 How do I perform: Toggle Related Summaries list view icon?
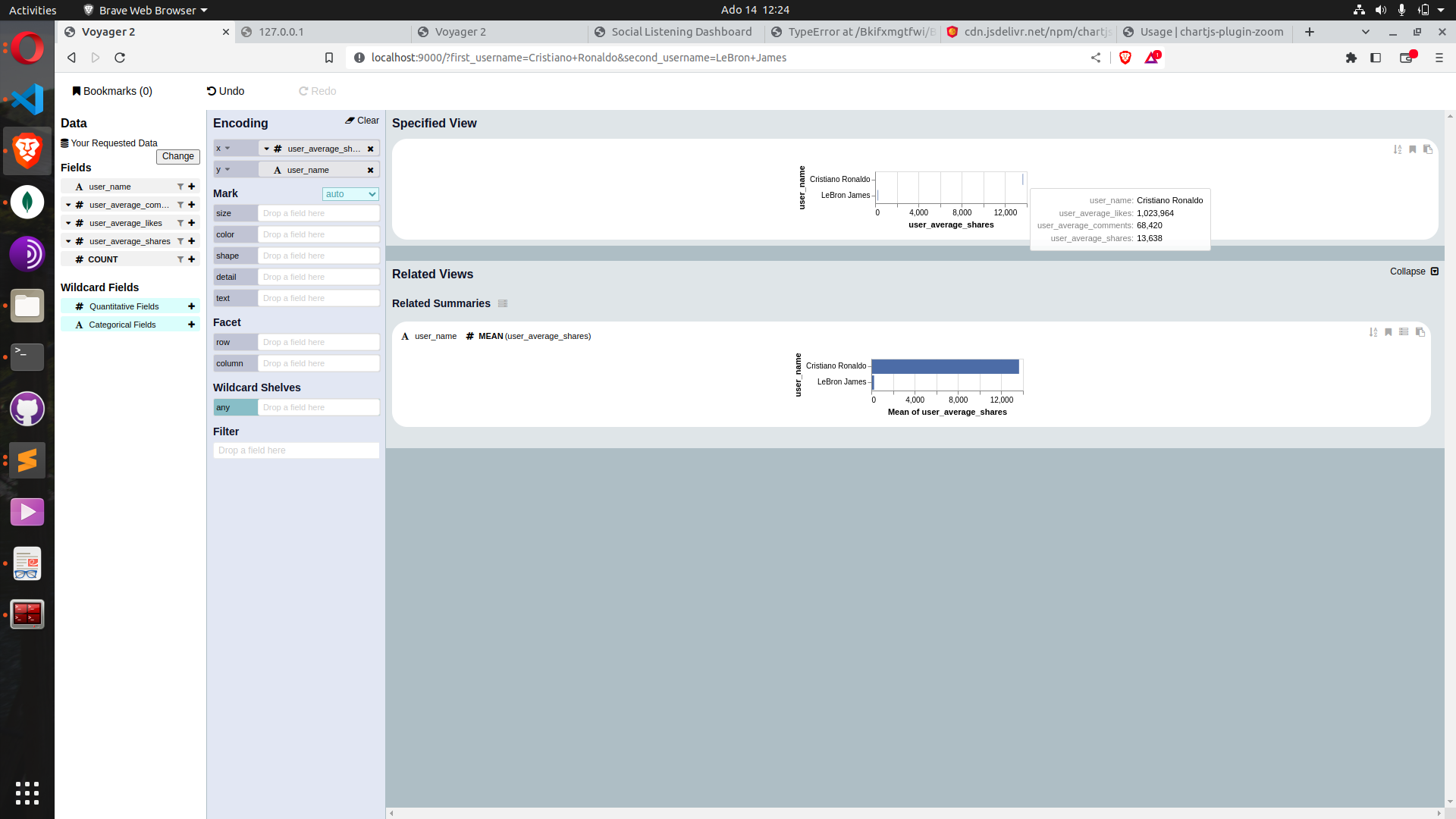point(503,303)
